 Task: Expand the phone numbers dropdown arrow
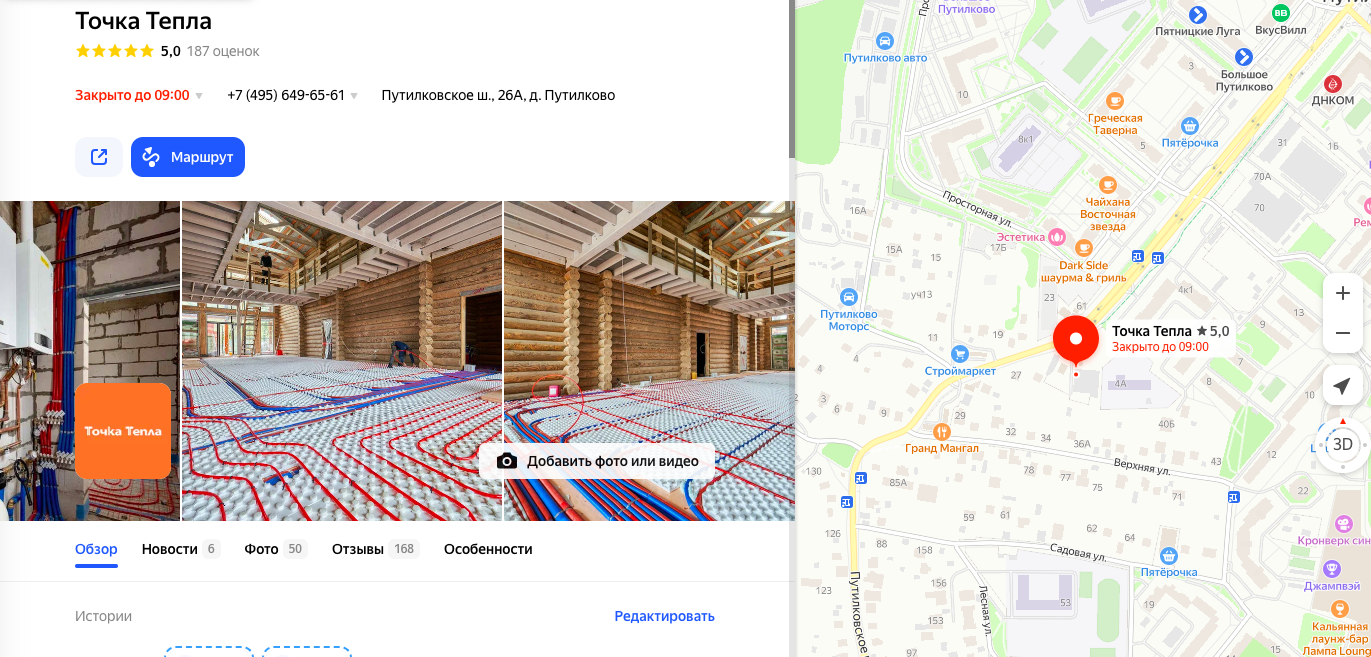355,96
